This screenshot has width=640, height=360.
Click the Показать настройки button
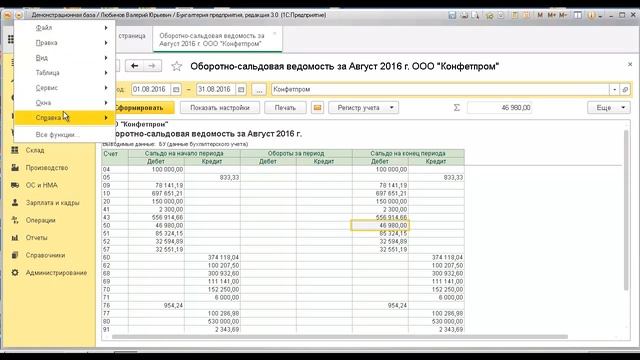coord(220,108)
